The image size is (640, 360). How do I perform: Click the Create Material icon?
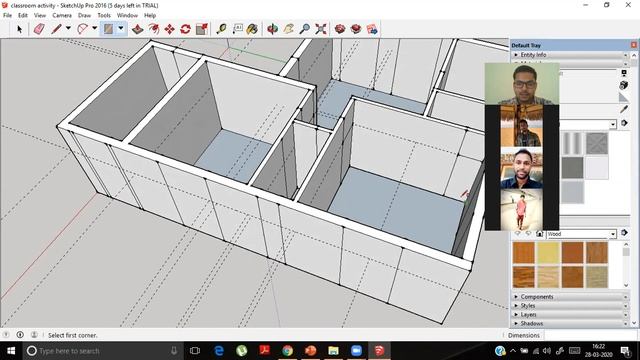624,85
